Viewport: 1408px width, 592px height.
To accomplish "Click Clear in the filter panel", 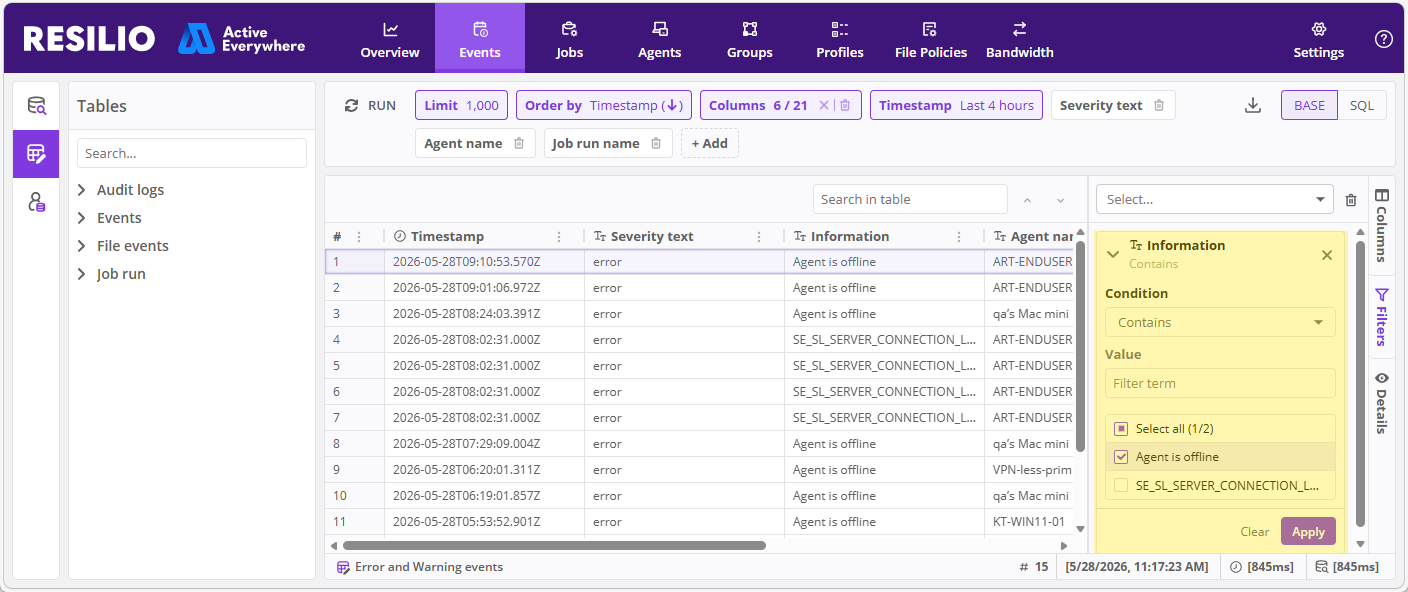I will [1255, 532].
